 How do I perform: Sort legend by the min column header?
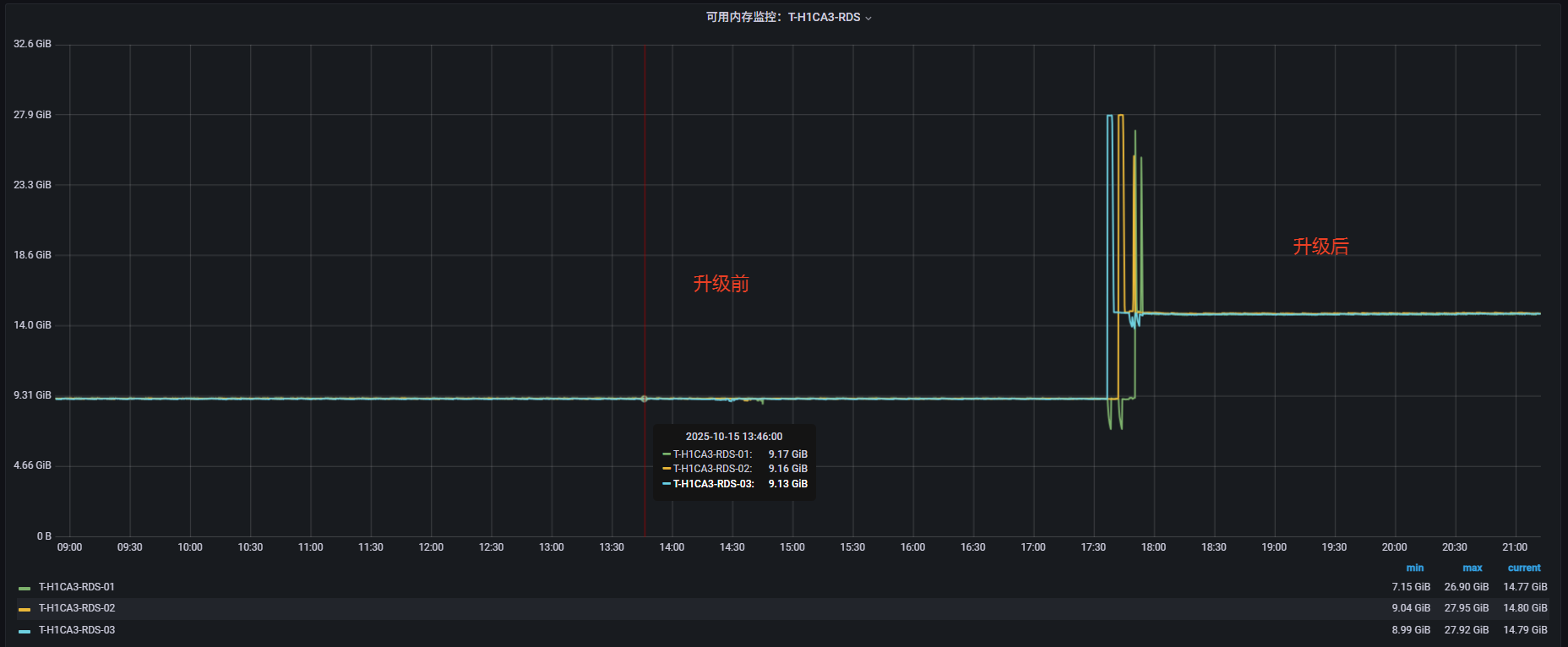click(1414, 568)
